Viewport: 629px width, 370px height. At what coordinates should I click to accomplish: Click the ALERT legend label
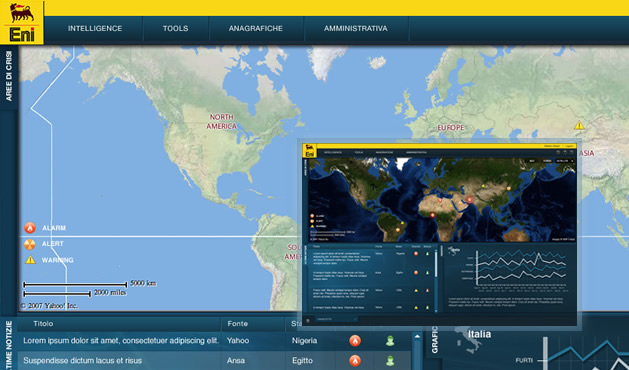pyautogui.click(x=53, y=244)
